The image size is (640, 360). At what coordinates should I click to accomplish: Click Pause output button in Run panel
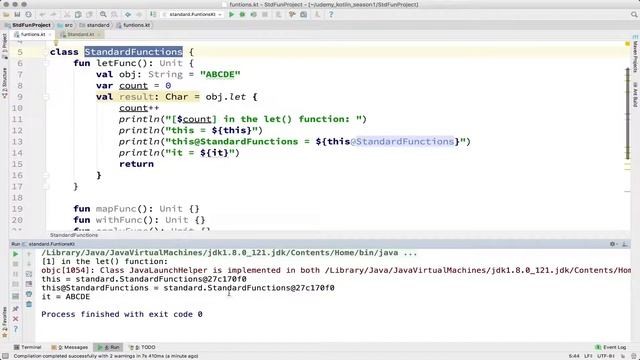[16, 274]
